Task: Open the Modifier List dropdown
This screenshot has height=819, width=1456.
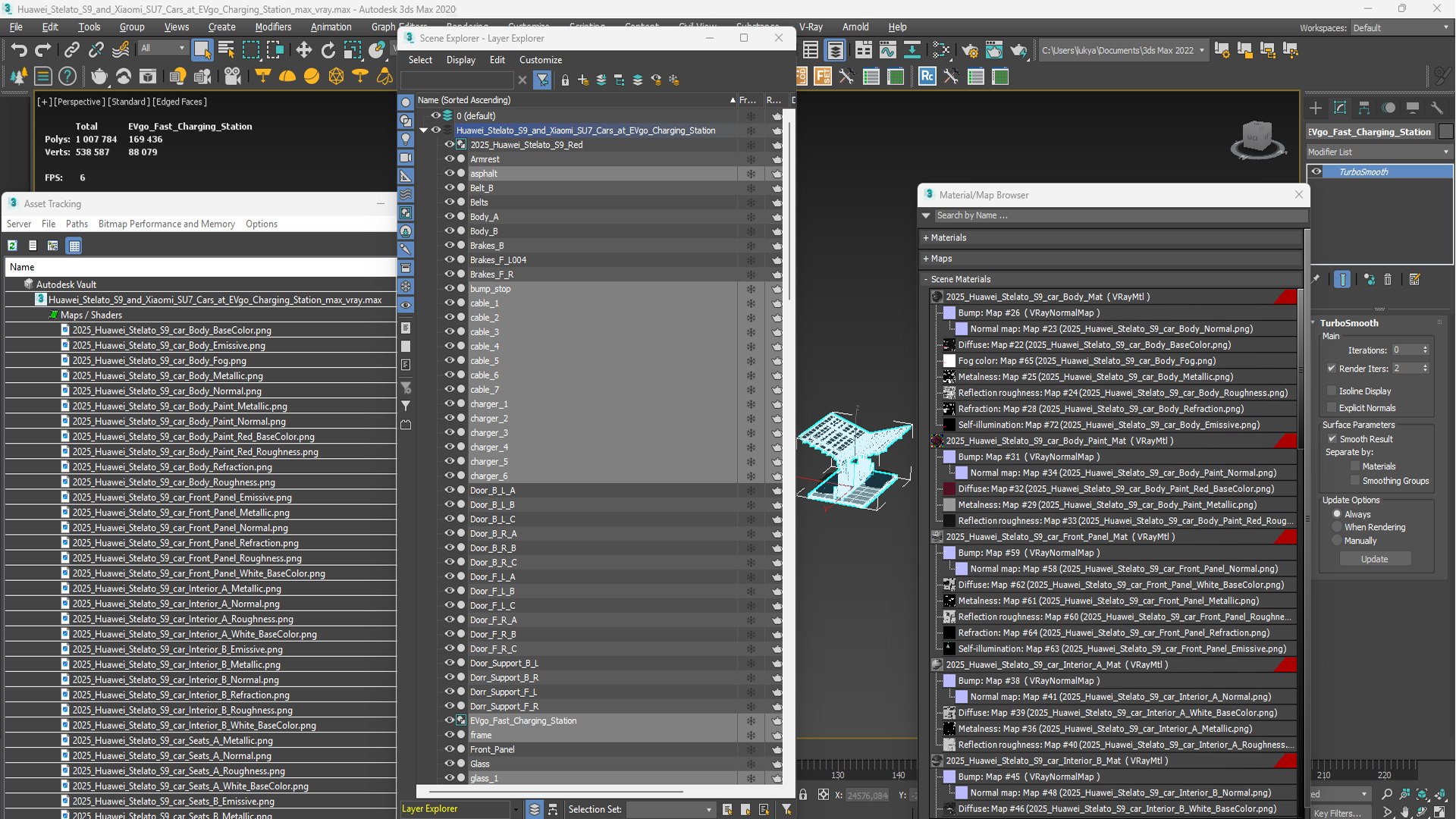Action: tap(1379, 152)
